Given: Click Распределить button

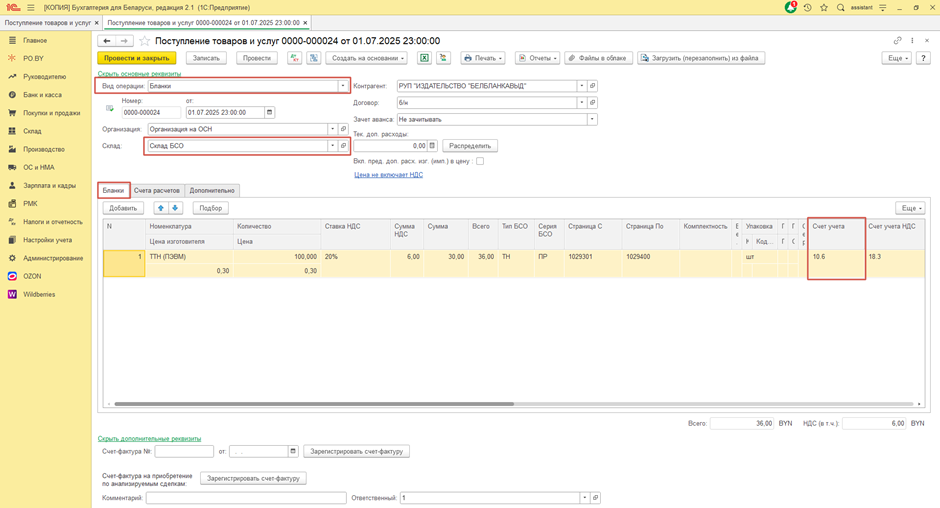Looking at the screenshot, I should pyautogui.click(x=470, y=146).
